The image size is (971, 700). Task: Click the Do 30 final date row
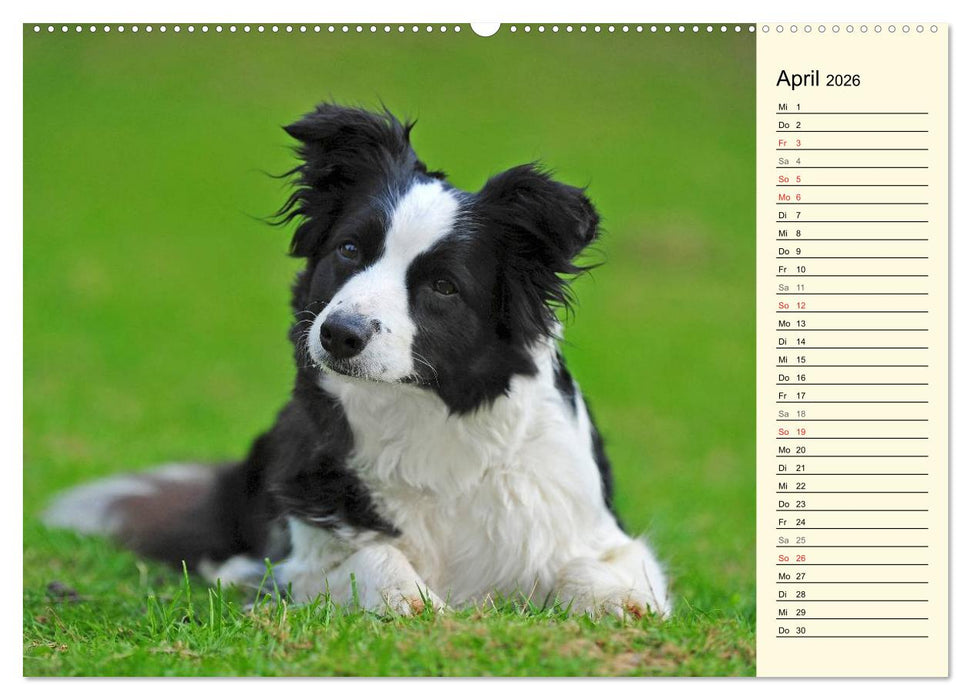pos(790,629)
